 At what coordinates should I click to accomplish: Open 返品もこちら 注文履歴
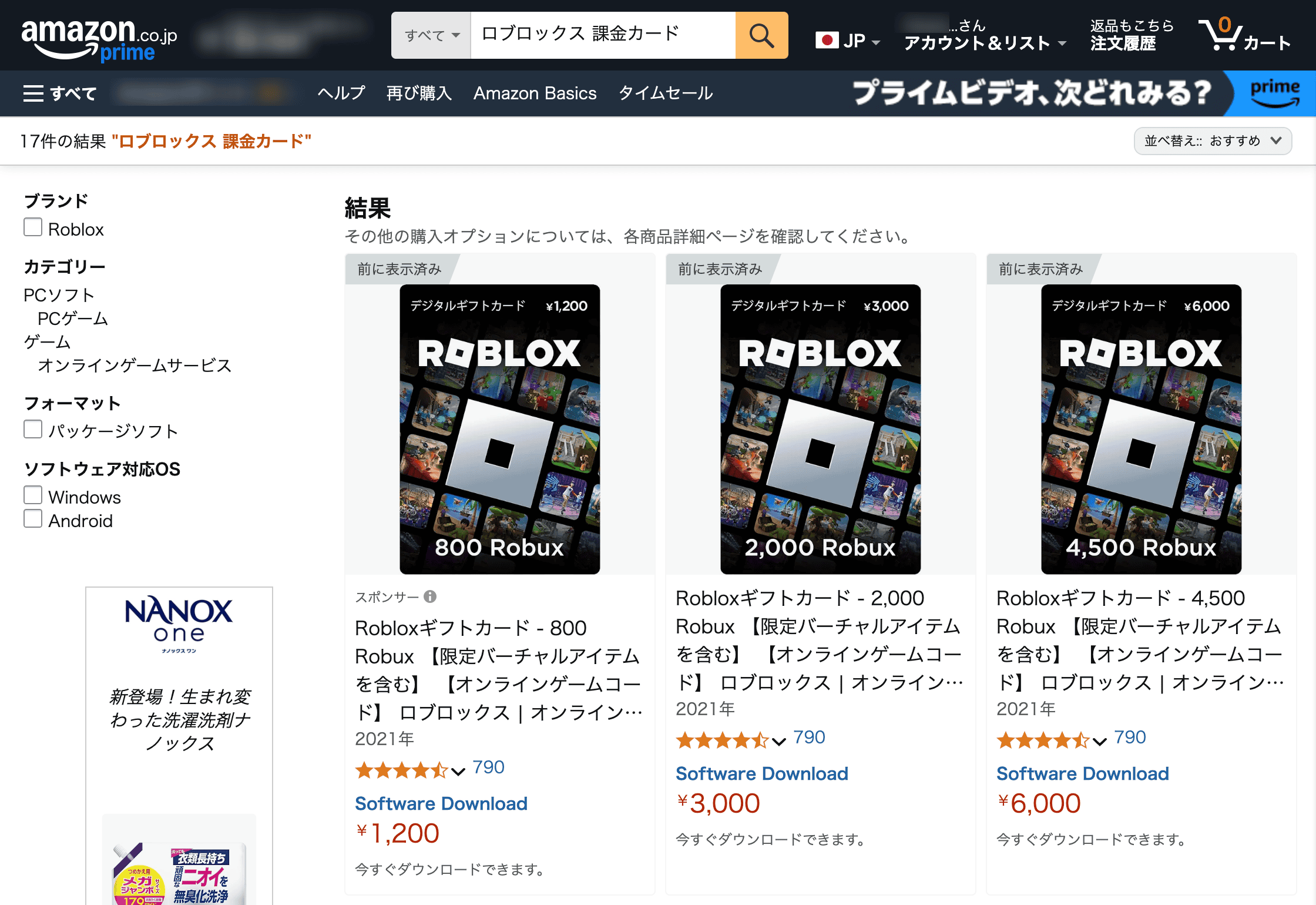[1132, 35]
